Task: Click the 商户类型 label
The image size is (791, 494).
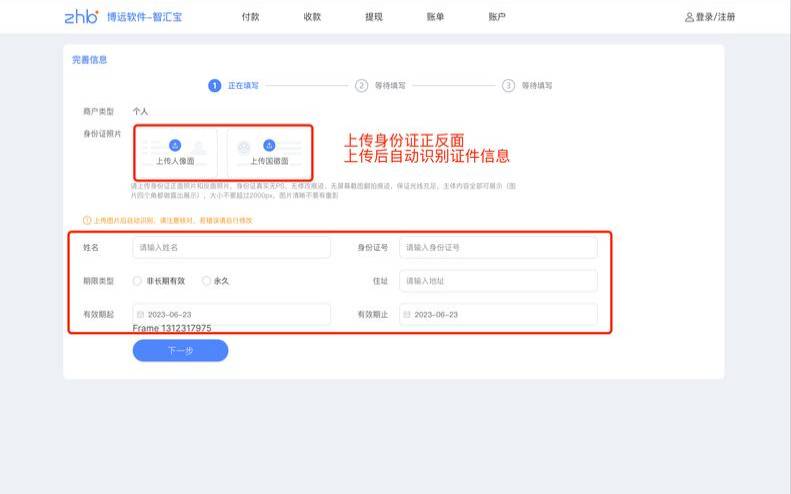Action: pos(98,111)
